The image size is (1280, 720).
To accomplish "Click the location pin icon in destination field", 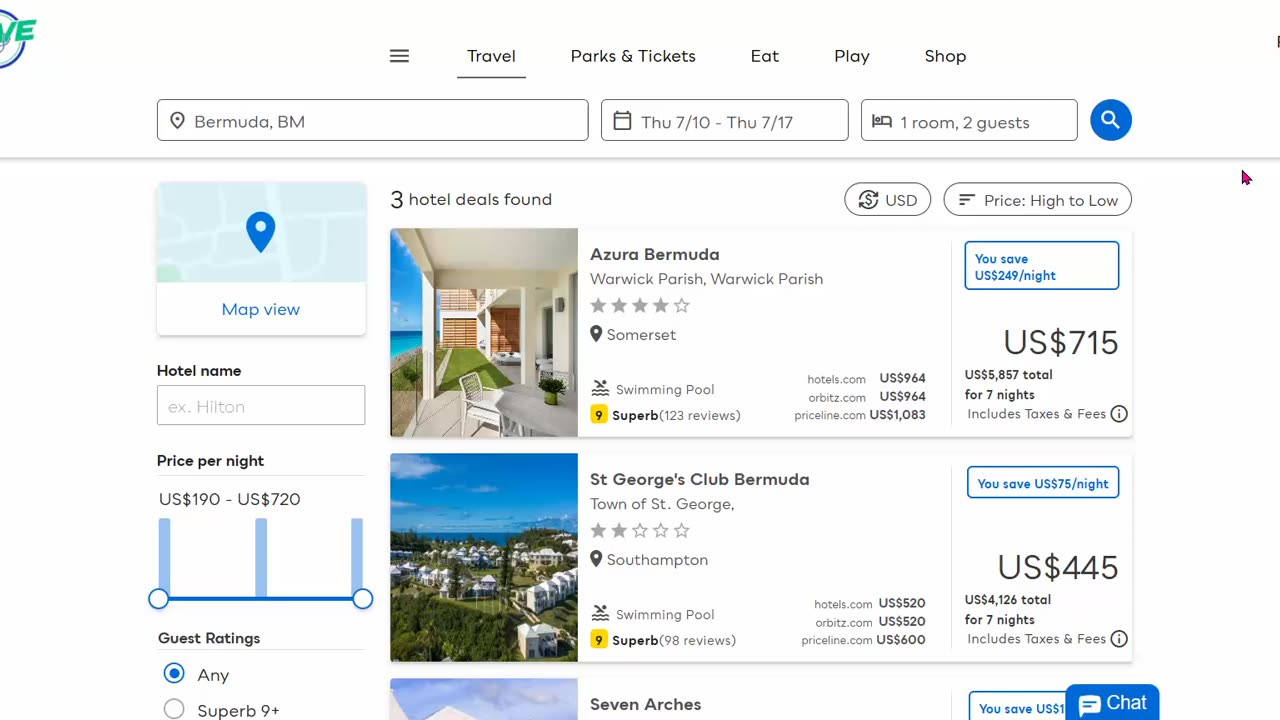I will [x=177, y=121].
